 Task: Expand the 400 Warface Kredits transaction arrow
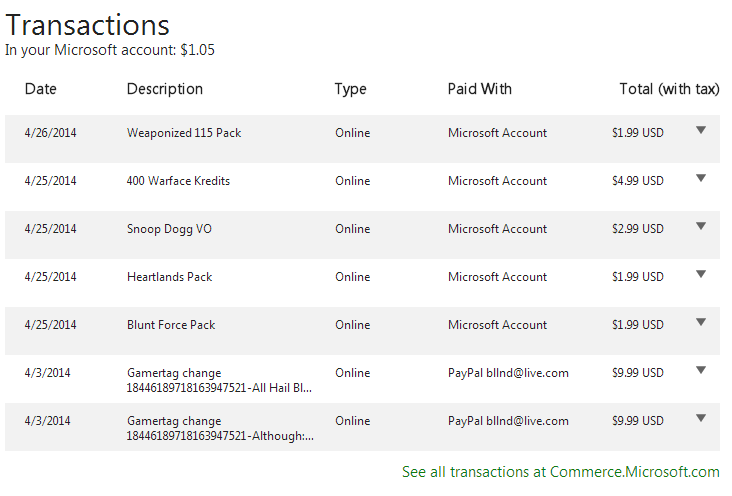click(701, 178)
